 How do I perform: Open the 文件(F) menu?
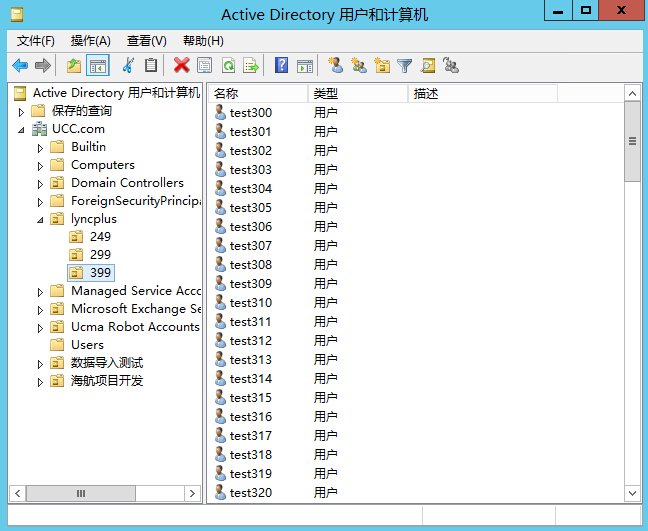36,41
